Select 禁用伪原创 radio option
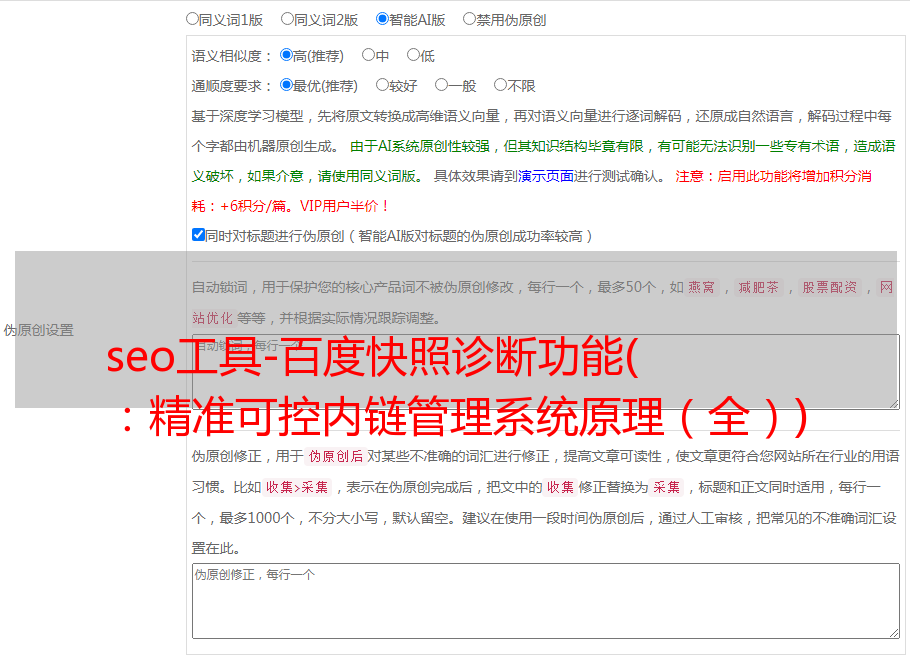Viewport: 911px width, 658px height. [x=469, y=19]
